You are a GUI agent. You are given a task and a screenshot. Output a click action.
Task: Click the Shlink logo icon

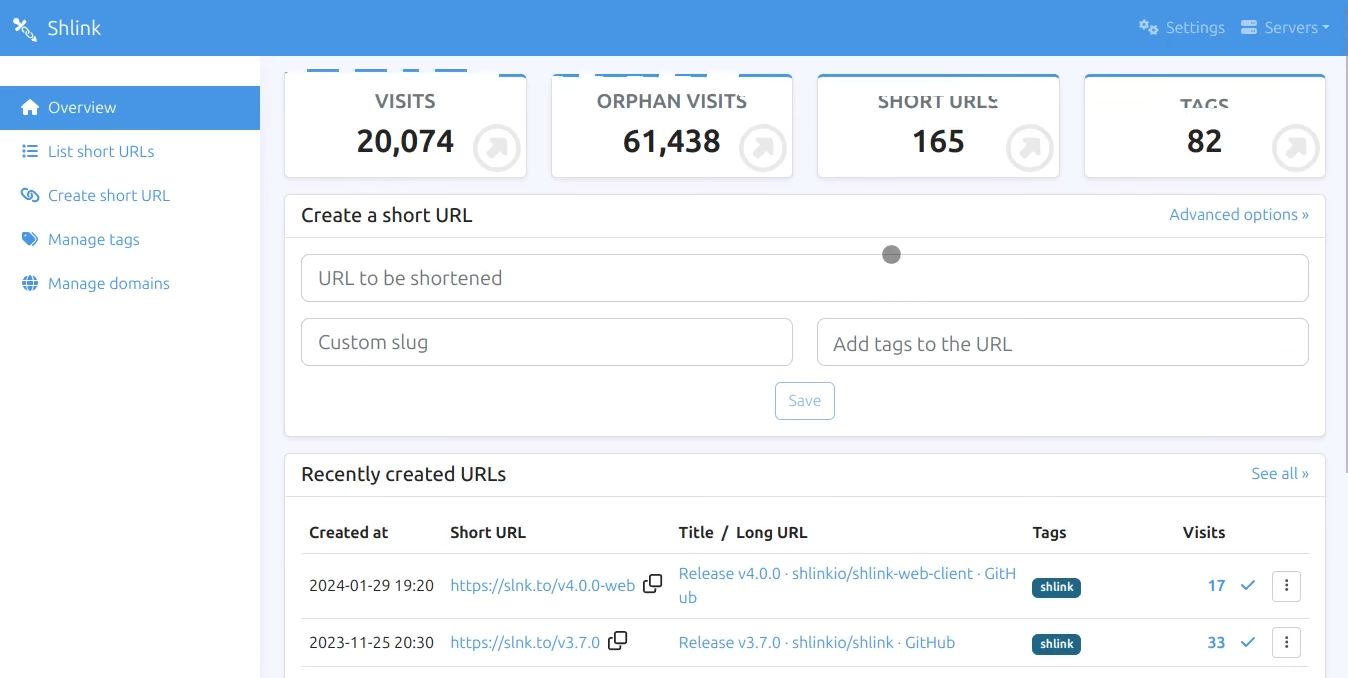tap(25, 28)
